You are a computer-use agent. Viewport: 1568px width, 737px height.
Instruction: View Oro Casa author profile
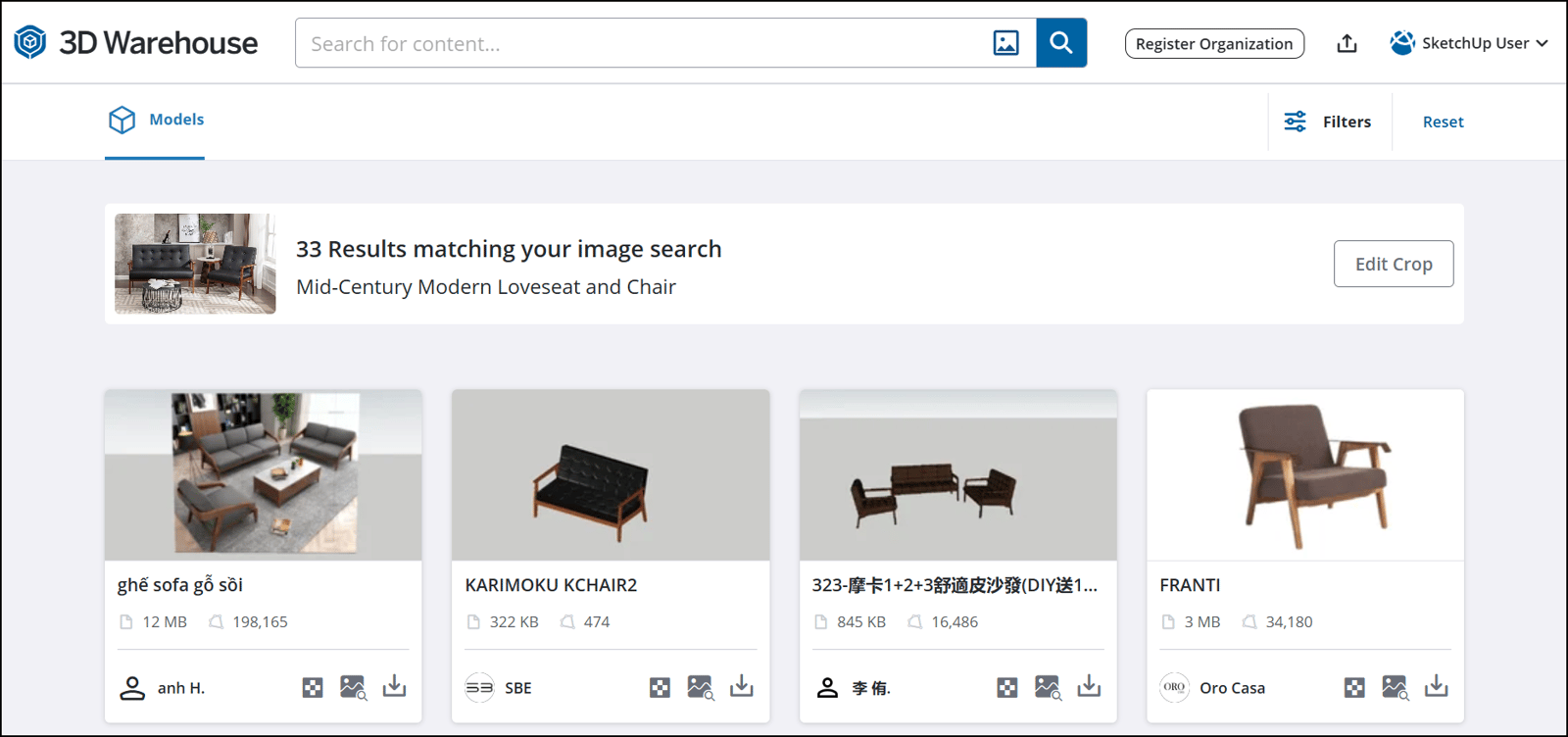[1212, 688]
